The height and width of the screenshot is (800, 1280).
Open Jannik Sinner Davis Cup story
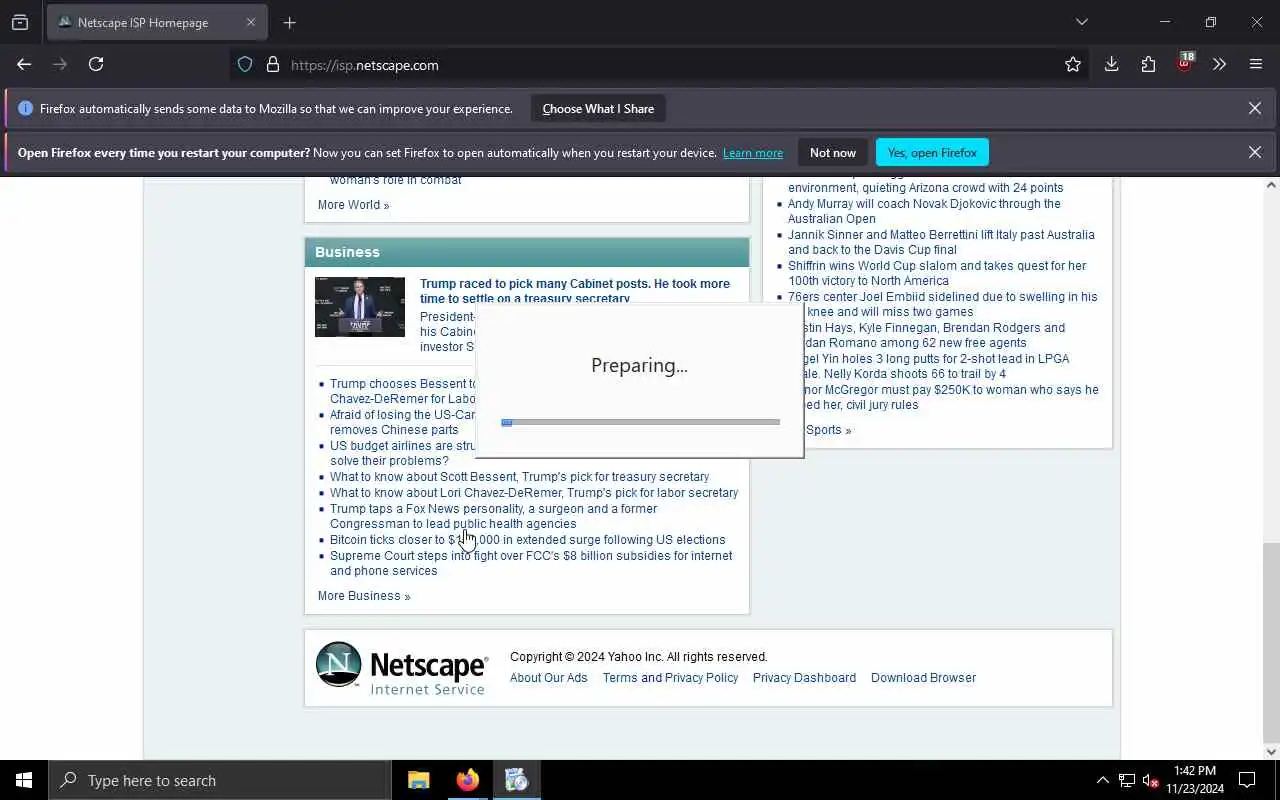click(x=941, y=242)
